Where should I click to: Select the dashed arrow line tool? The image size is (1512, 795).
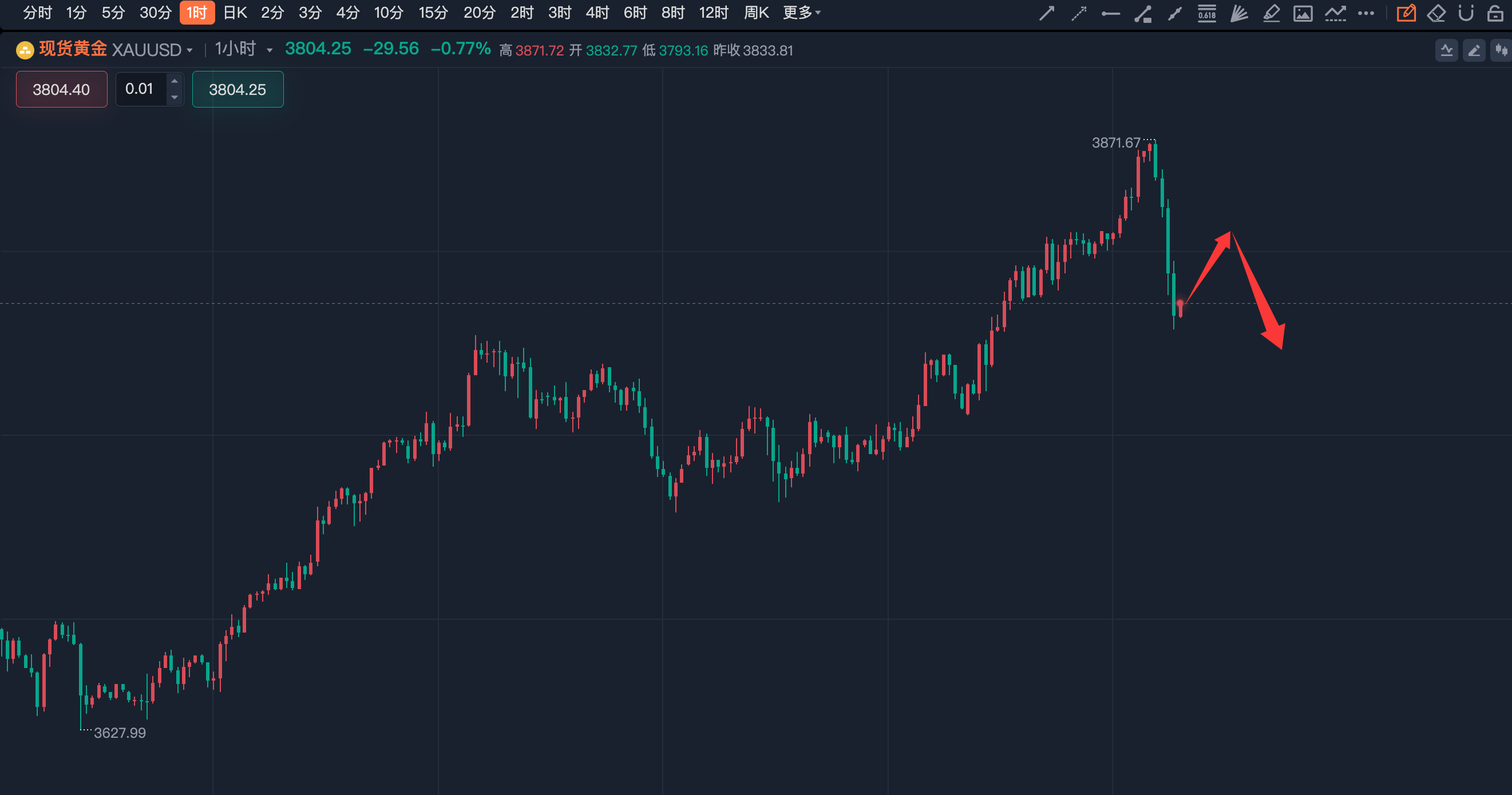pos(1078,13)
